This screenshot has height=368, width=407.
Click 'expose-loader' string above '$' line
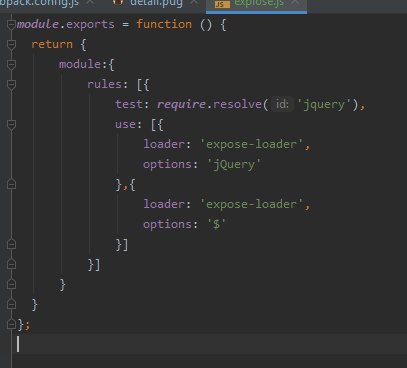pos(251,204)
